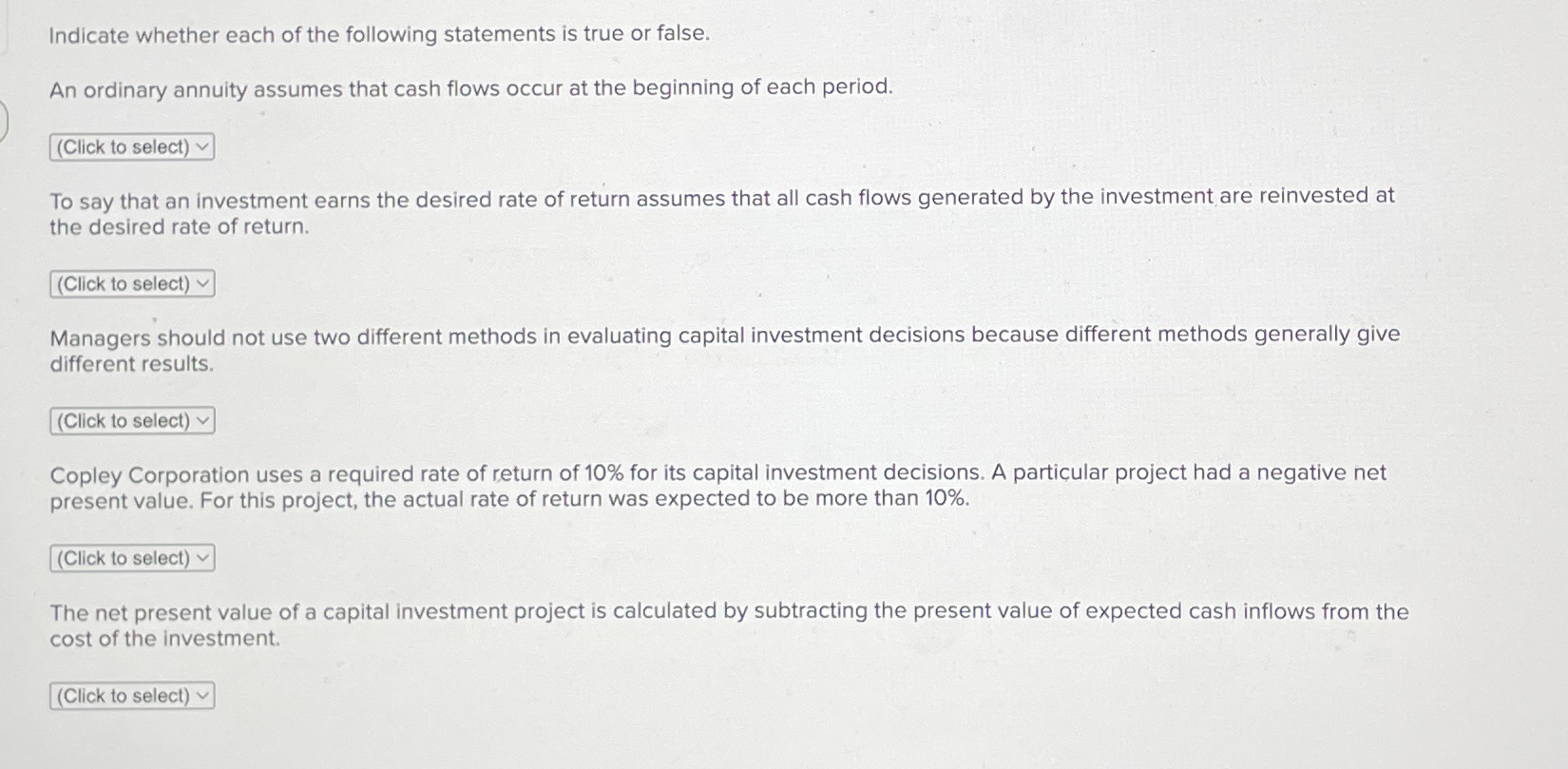Open the dropdown under the two different methods statement
The image size is (1568, 769).
coord(130,420)
